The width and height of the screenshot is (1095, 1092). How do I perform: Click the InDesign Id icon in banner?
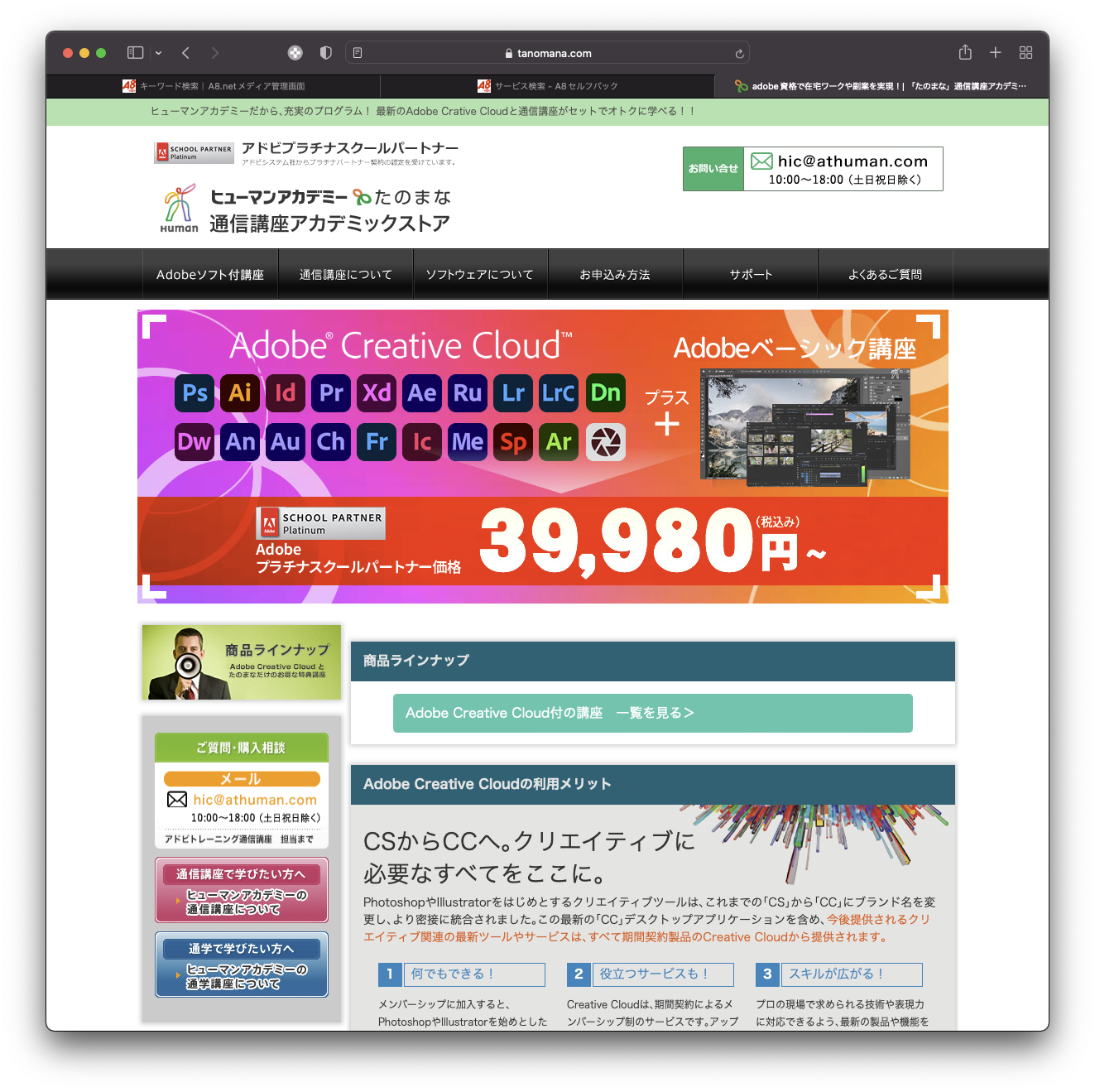tap(286, 392)
